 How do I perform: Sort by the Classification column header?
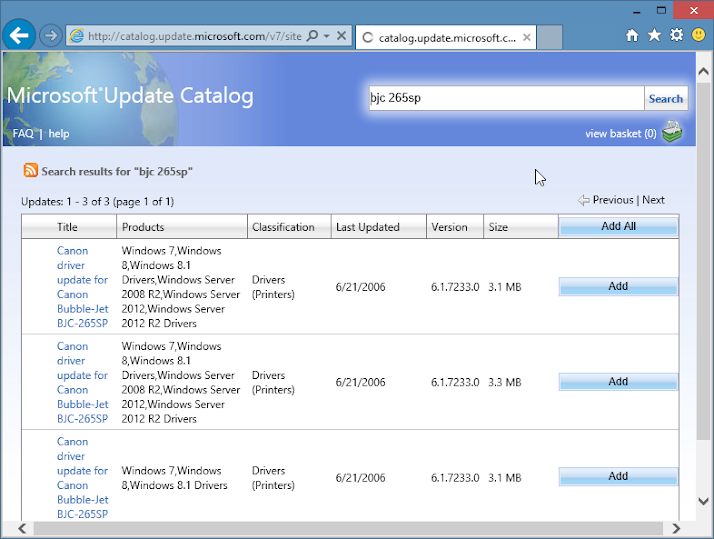tap(289, 227)
